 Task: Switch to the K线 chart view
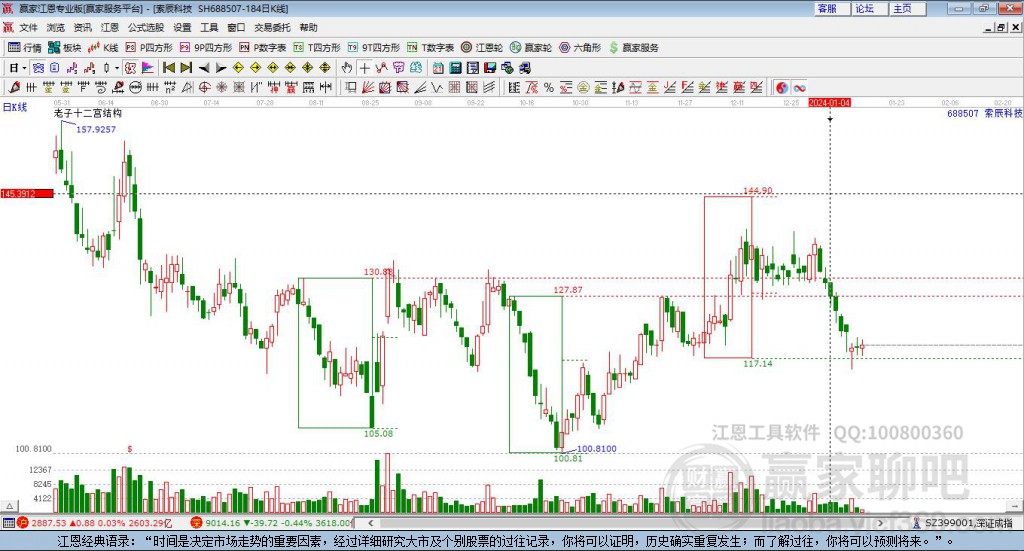click(x=103, y=48)
